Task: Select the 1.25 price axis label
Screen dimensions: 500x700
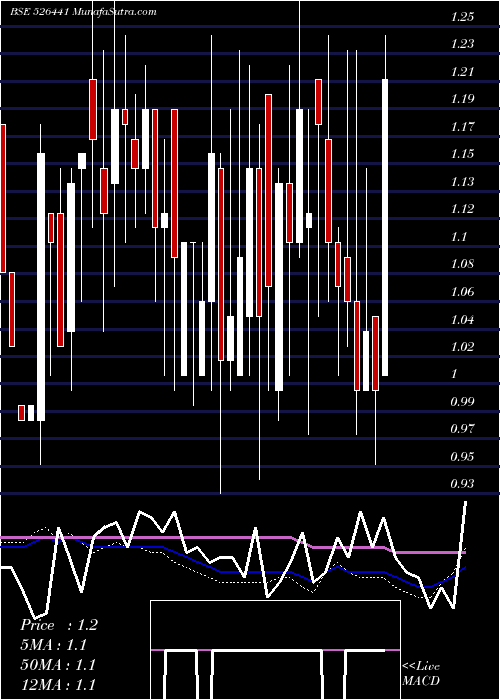Action: tap(462, 17)
